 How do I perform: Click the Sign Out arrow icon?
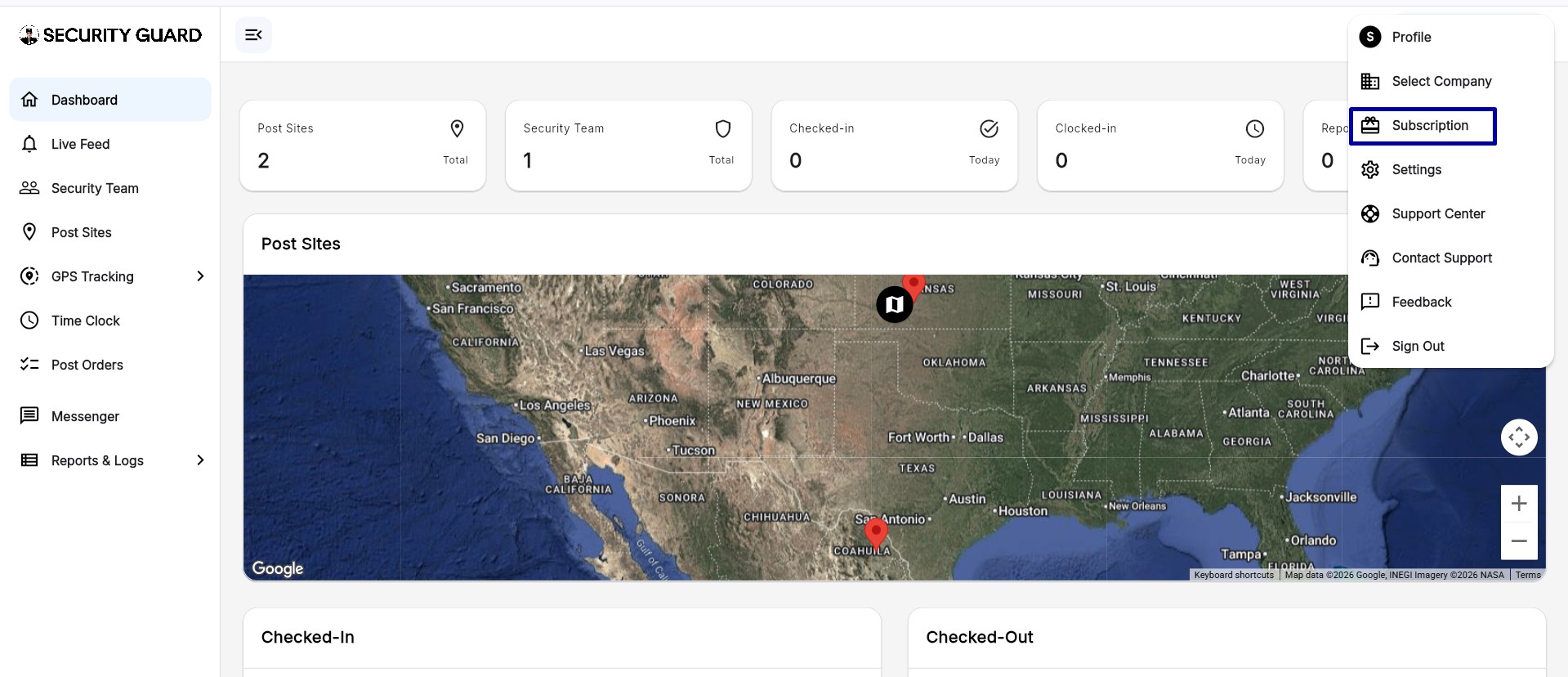[x=1370, y=346]
